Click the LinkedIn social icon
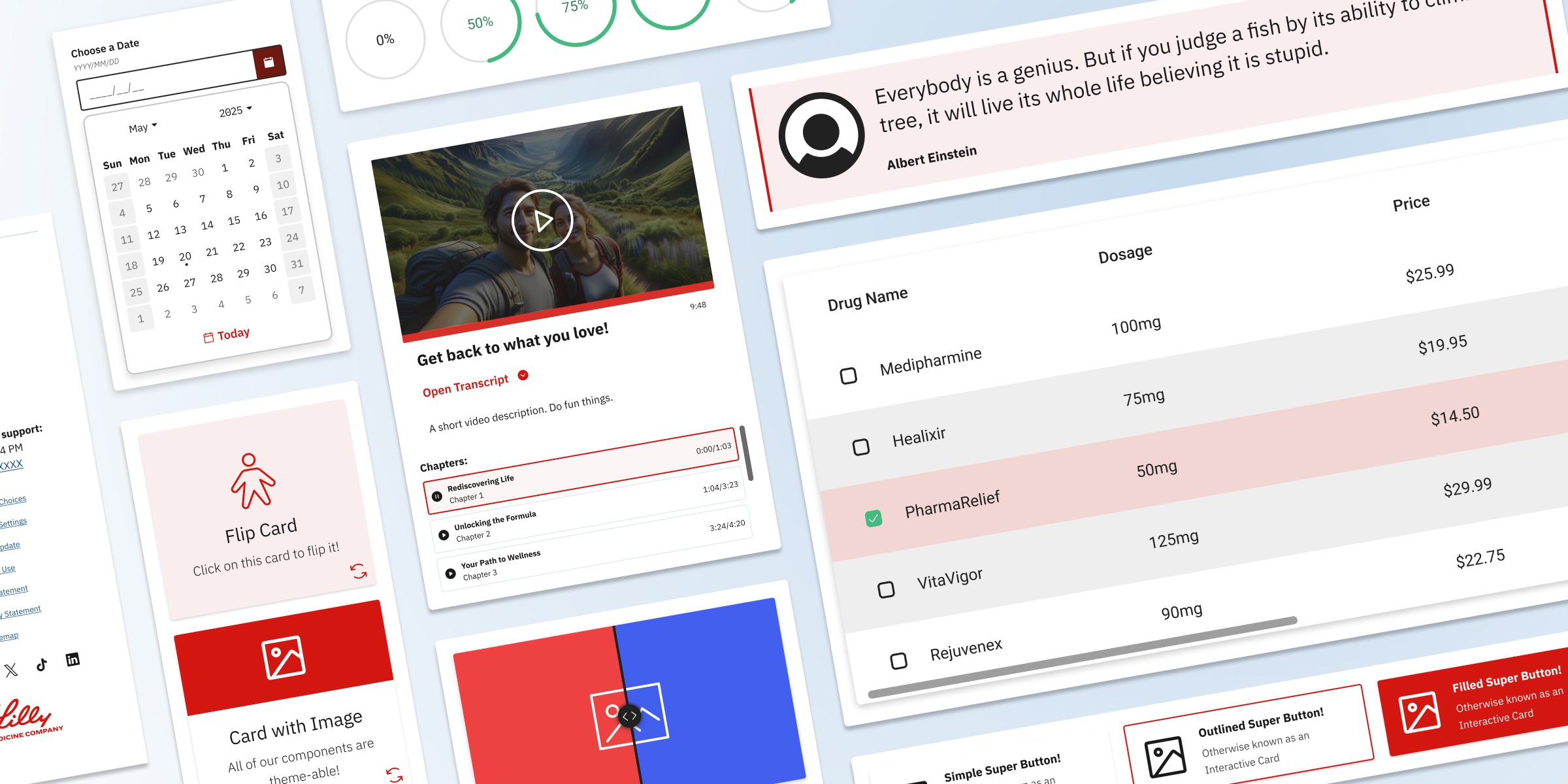This screenshot has width=1568, height=784. pos(73,659)
